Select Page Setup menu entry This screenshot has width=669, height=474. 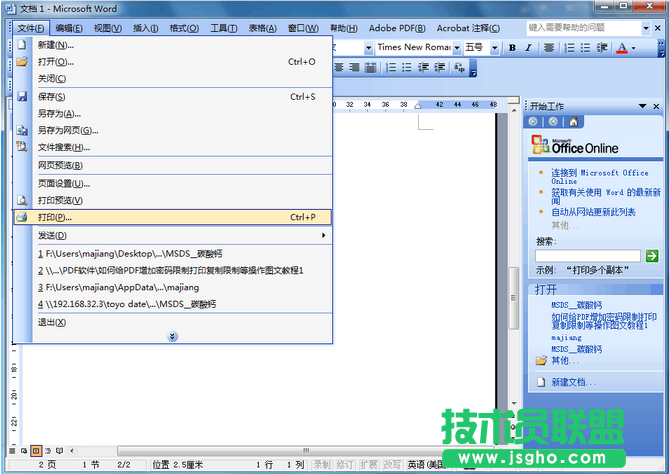pos(64,183)
